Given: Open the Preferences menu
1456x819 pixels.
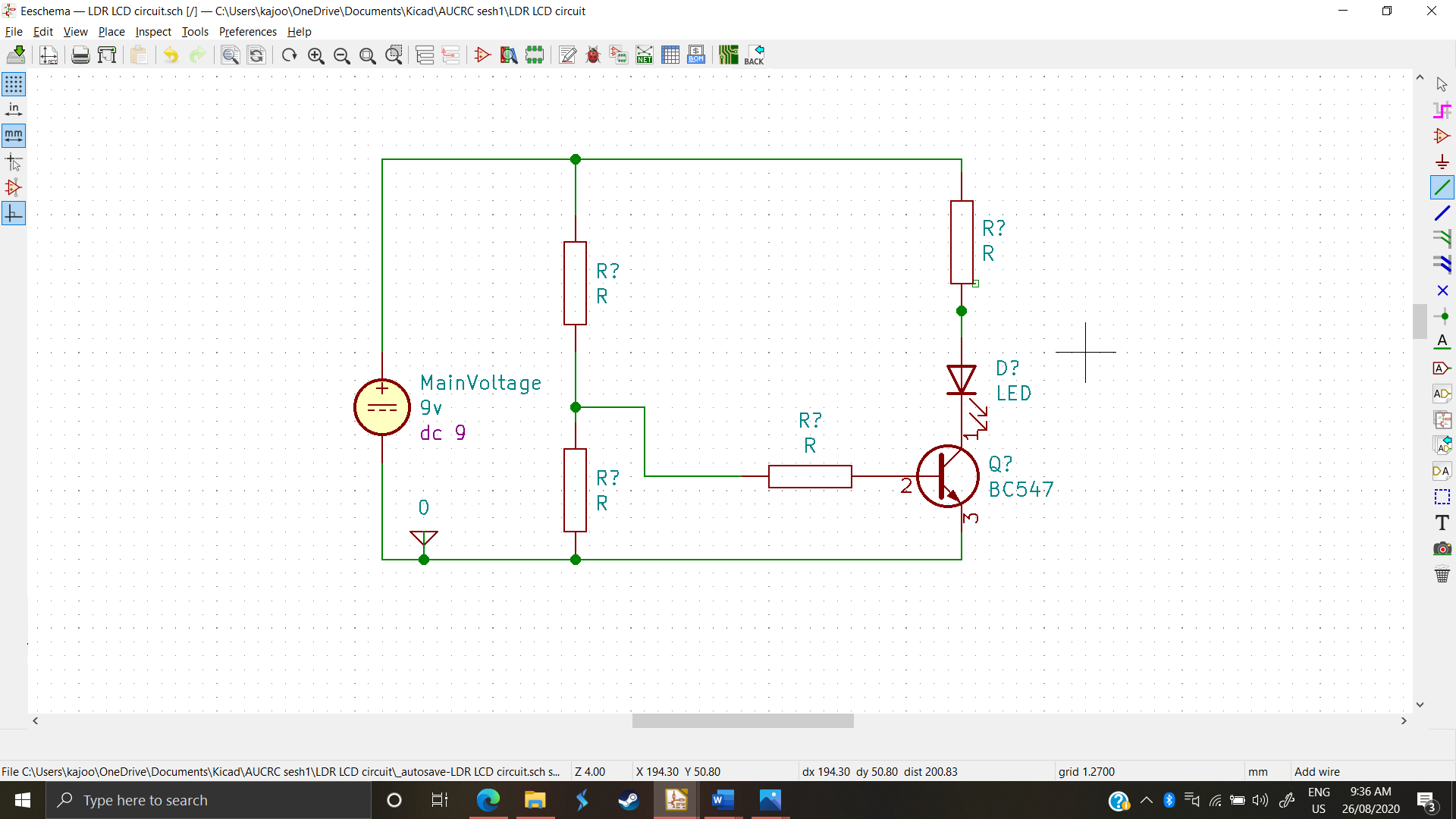Looking at the screenshot, I should [247, 32].
